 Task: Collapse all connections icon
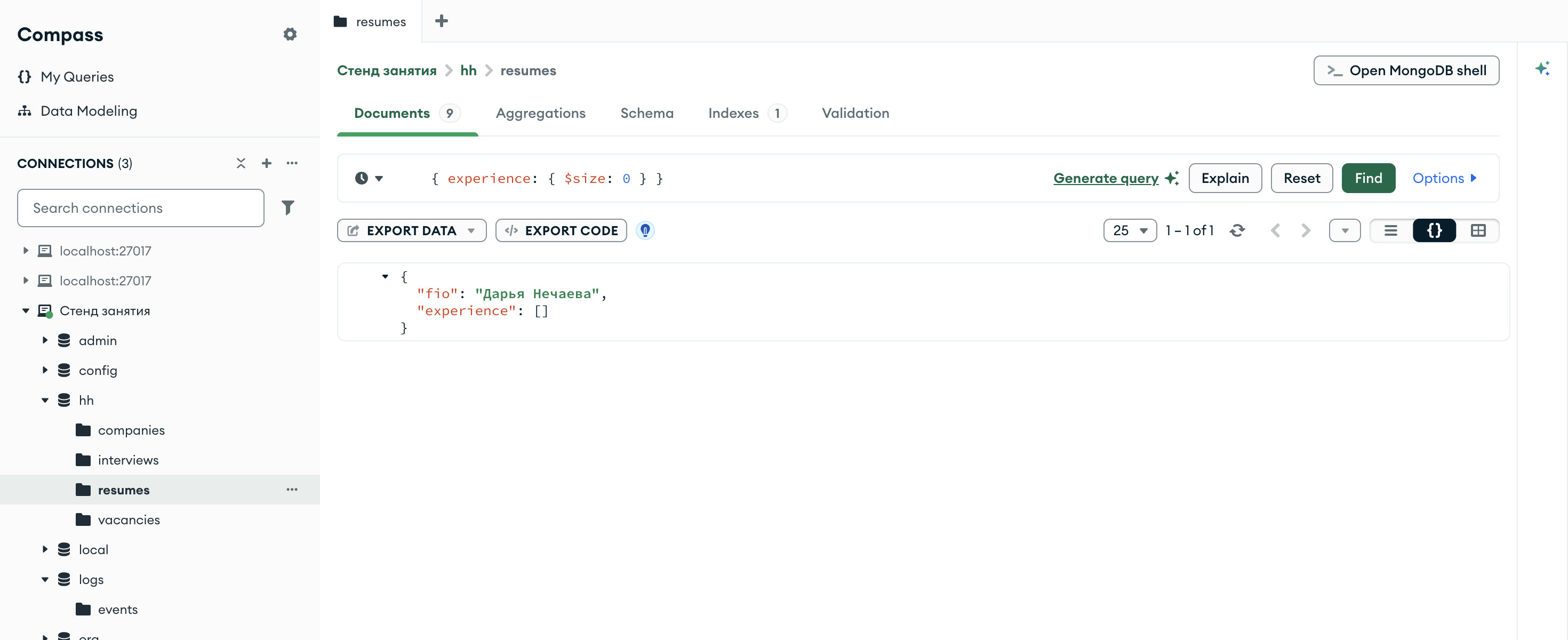tap(241, 163)
